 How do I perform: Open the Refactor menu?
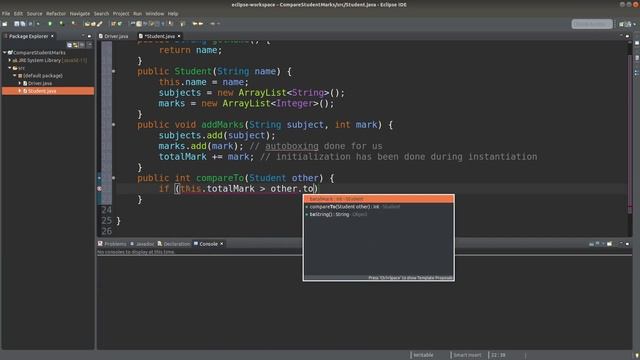56,13
